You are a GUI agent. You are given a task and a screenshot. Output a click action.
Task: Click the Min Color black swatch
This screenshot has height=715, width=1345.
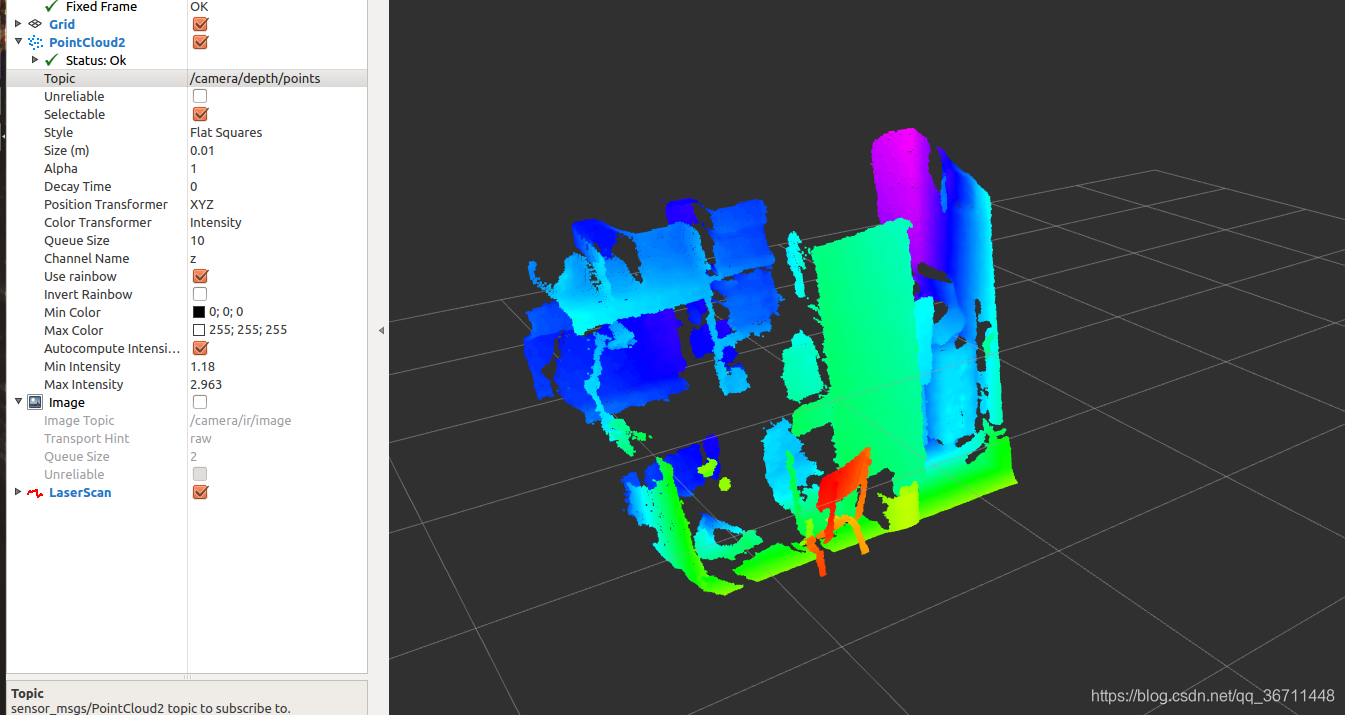198,312
